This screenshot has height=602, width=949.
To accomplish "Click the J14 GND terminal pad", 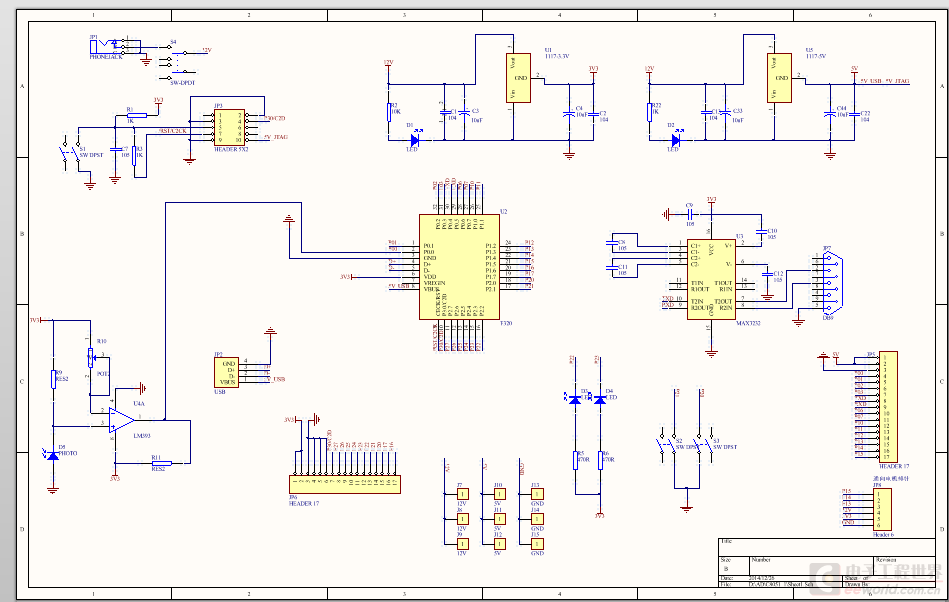I will click(x=537, y=519).
